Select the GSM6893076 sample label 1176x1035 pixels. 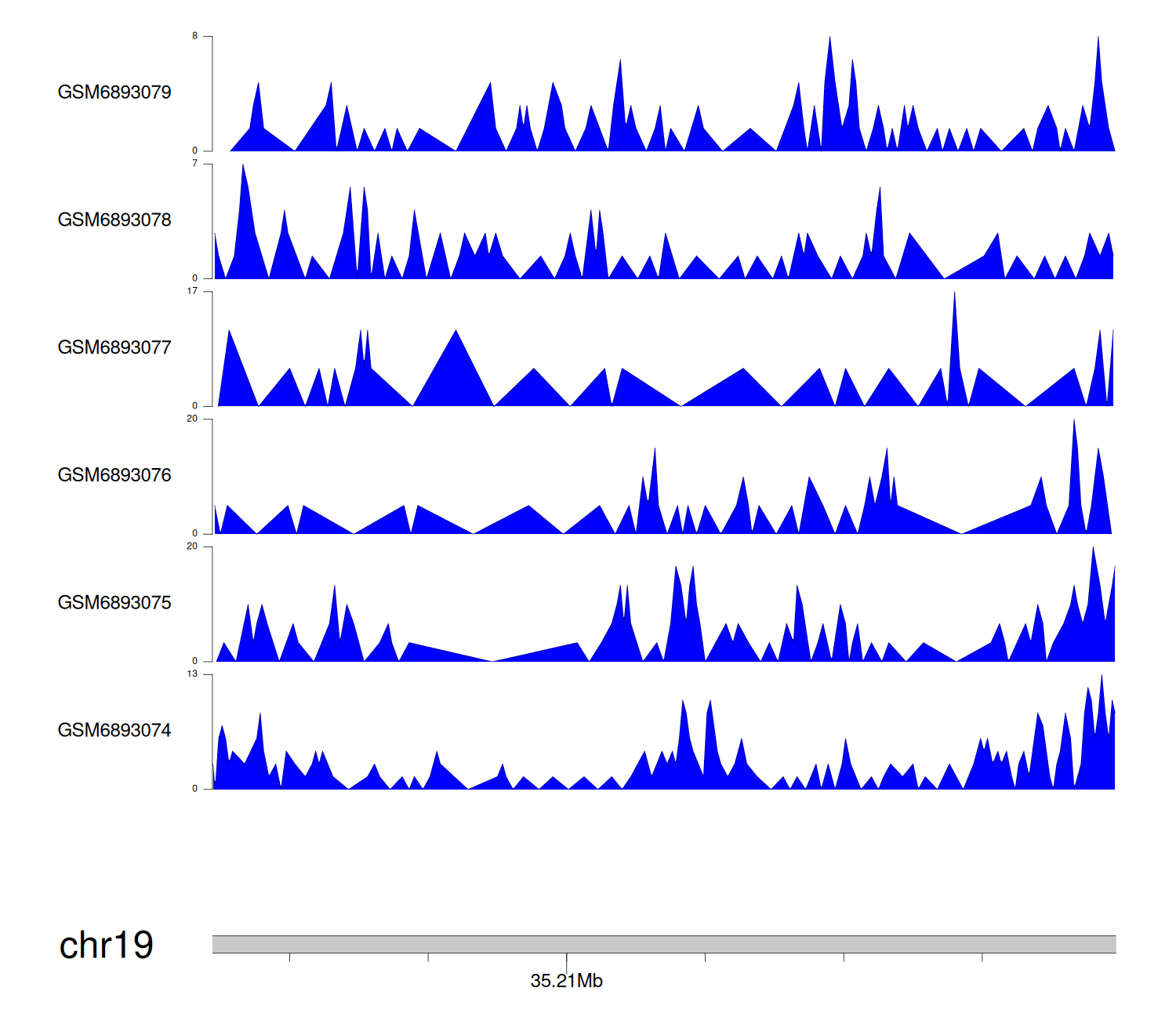[114, 475]
